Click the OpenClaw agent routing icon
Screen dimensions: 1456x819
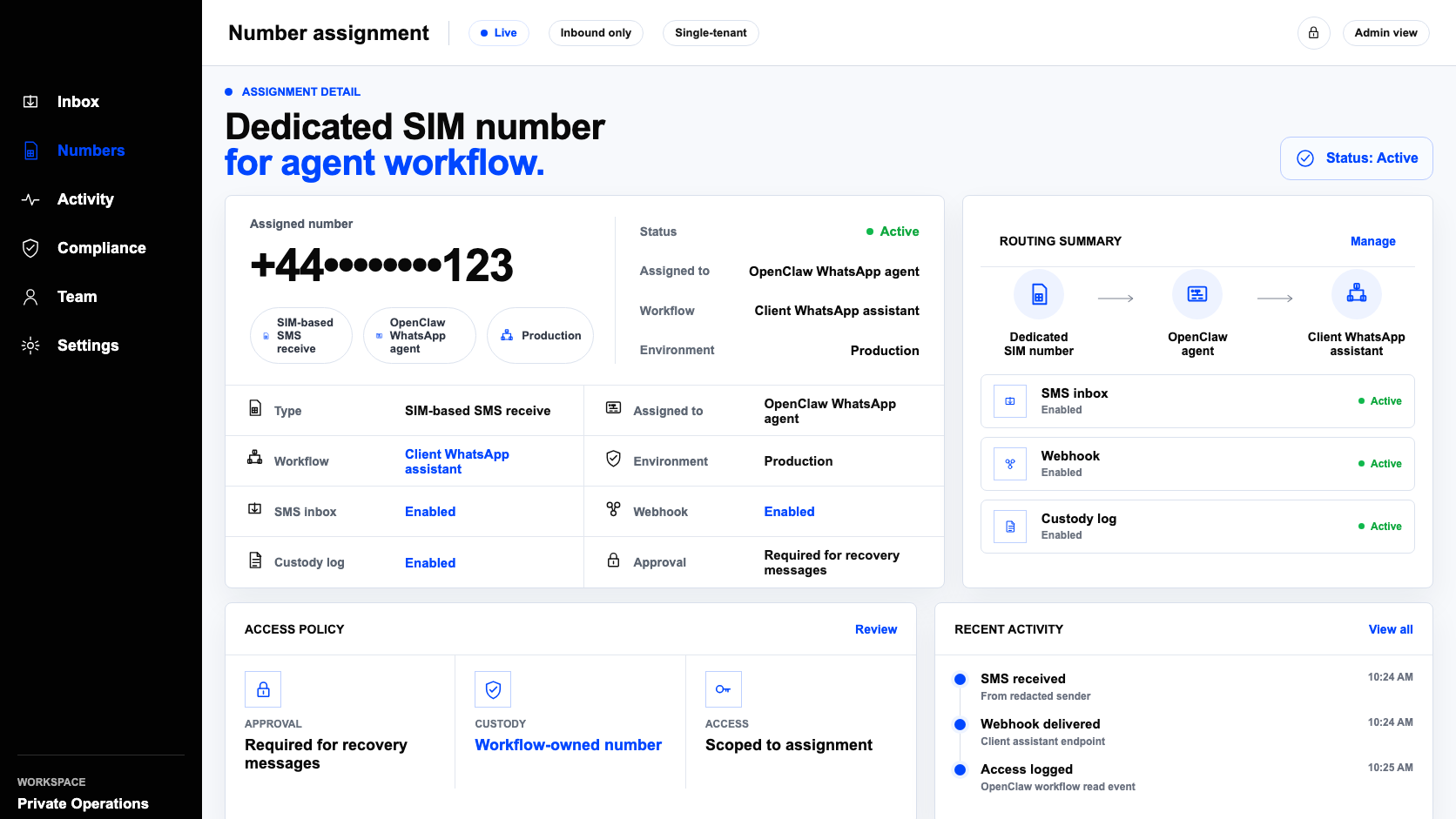pos(1197,295)
